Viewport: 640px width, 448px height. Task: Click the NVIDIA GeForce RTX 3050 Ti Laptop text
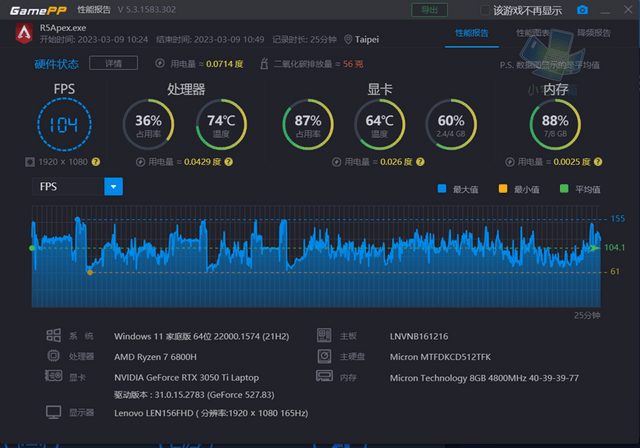tap(186, 378)
